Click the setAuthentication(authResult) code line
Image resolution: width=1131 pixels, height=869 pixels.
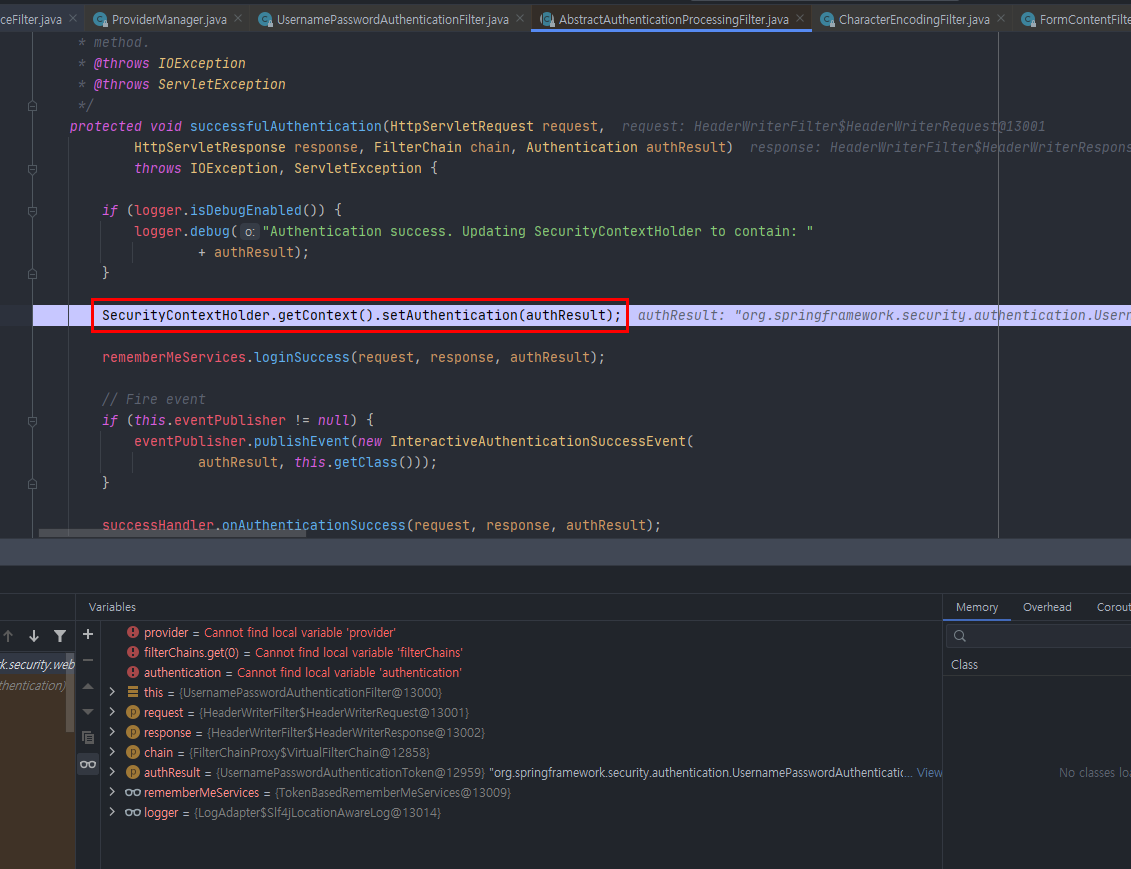click(361, 316)
